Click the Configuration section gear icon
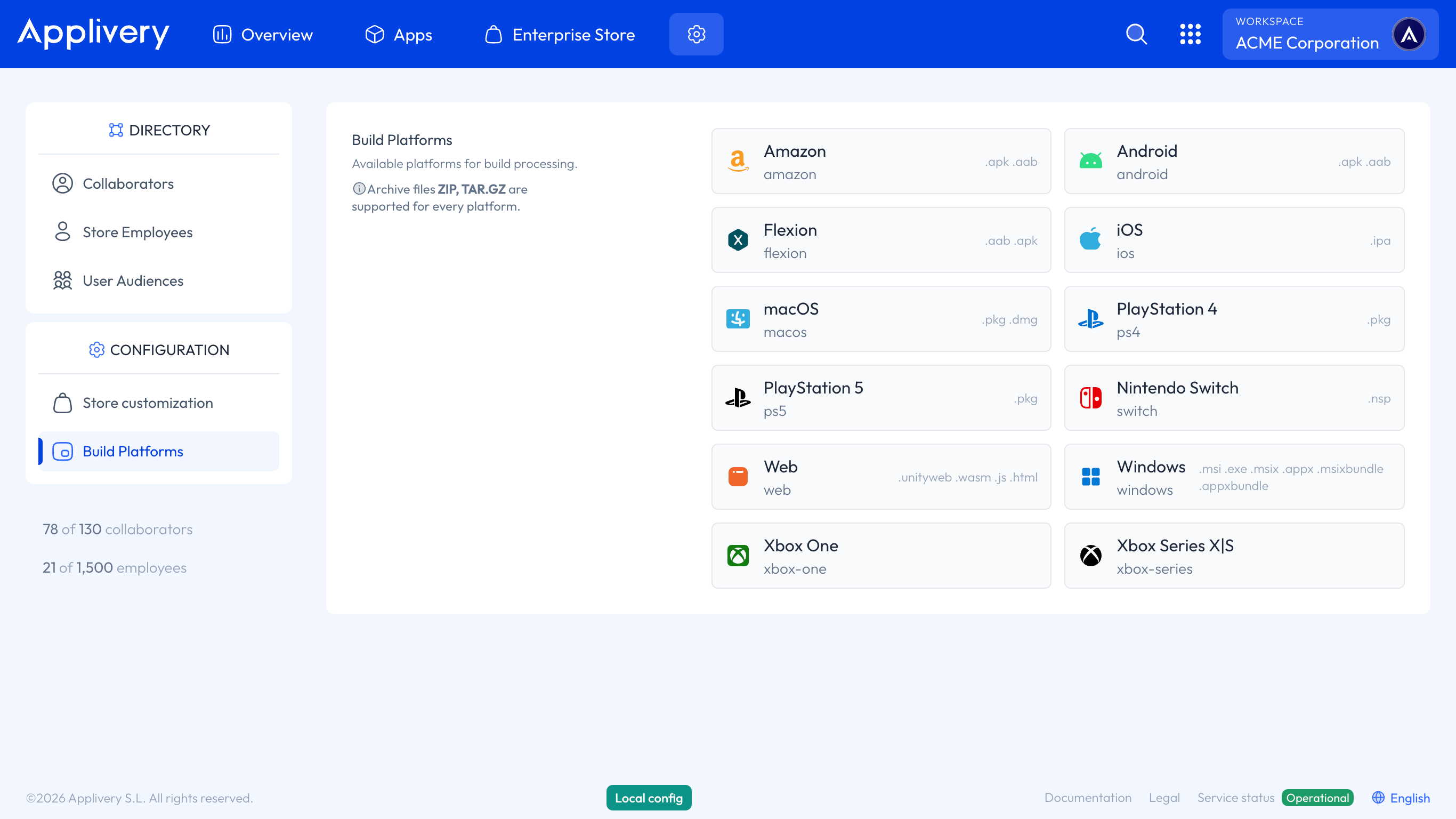 (x=96, y=350)
